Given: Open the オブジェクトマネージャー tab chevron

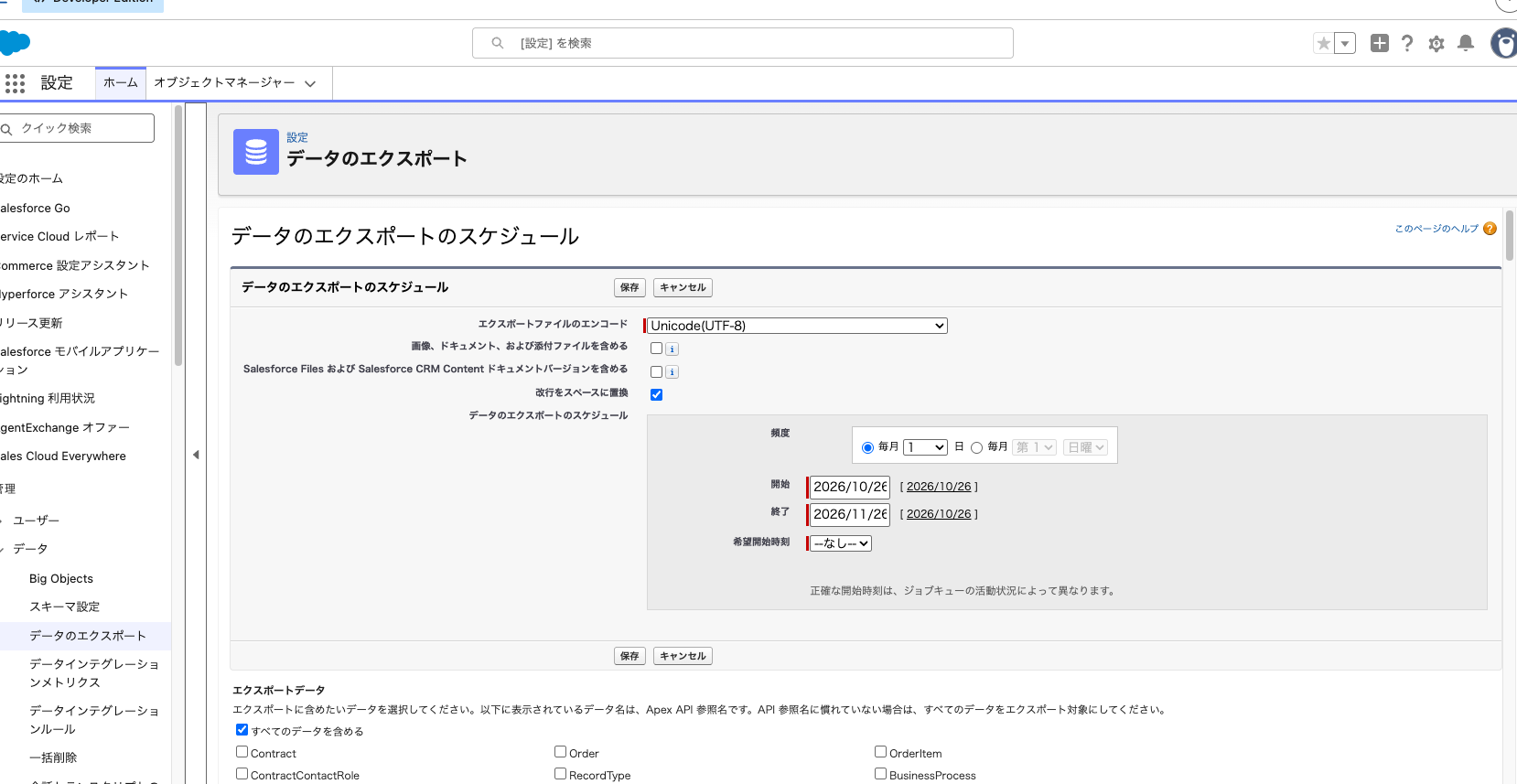Looking at the screenshot, I should [310, 83].
